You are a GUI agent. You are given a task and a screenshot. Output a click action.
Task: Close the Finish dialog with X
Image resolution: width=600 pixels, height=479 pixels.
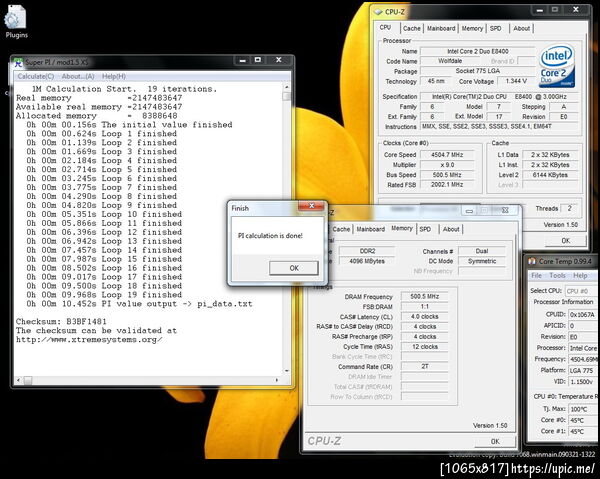[x=311, y=206]
